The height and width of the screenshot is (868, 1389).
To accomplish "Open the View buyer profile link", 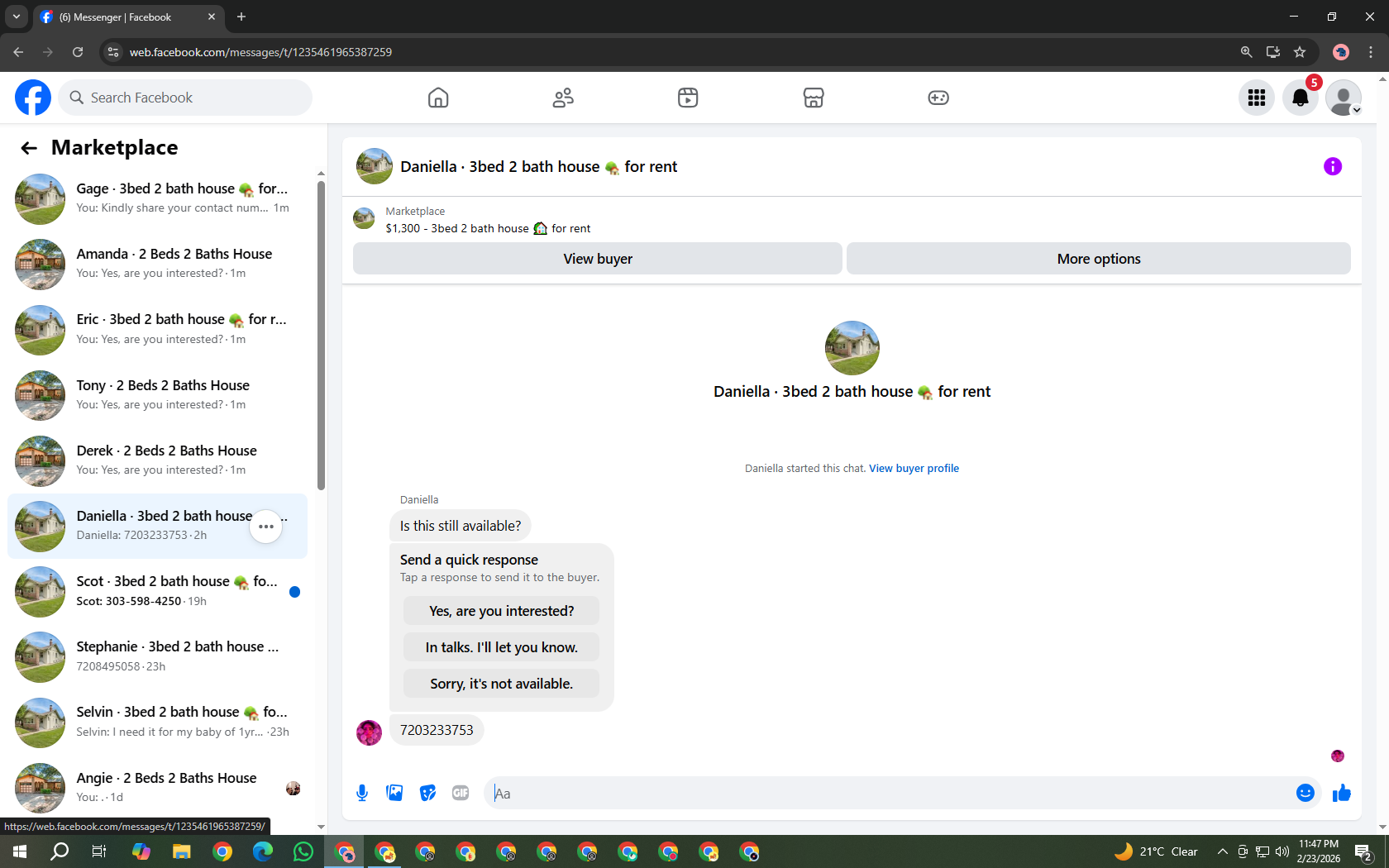I will click(914, 469).
